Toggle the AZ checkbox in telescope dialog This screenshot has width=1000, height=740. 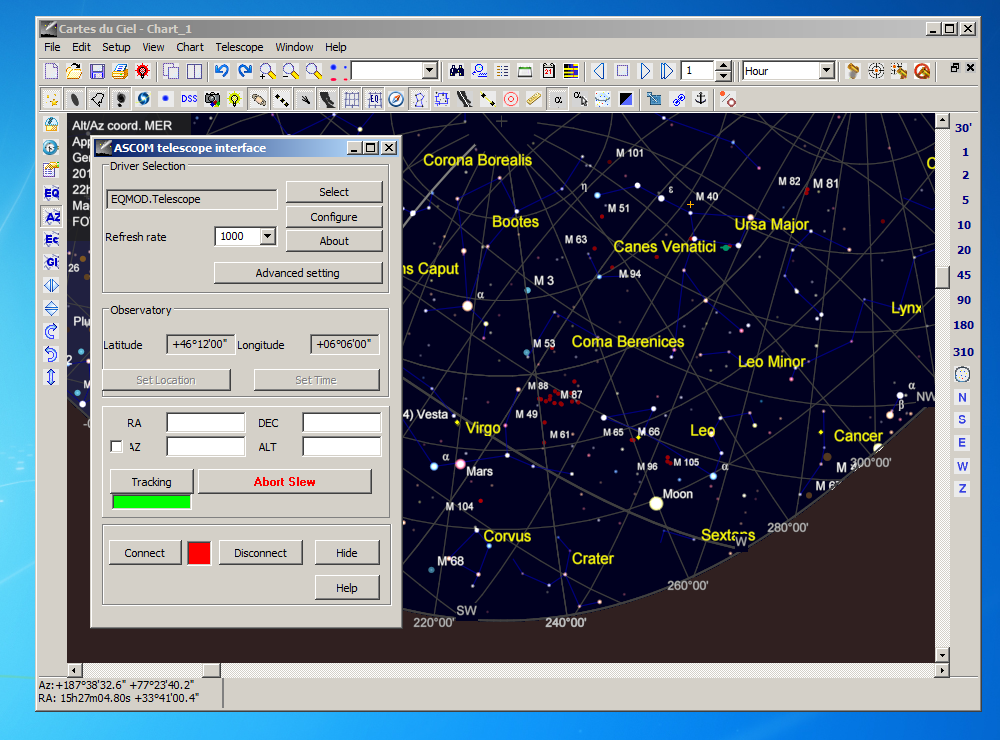coord(116,447)
